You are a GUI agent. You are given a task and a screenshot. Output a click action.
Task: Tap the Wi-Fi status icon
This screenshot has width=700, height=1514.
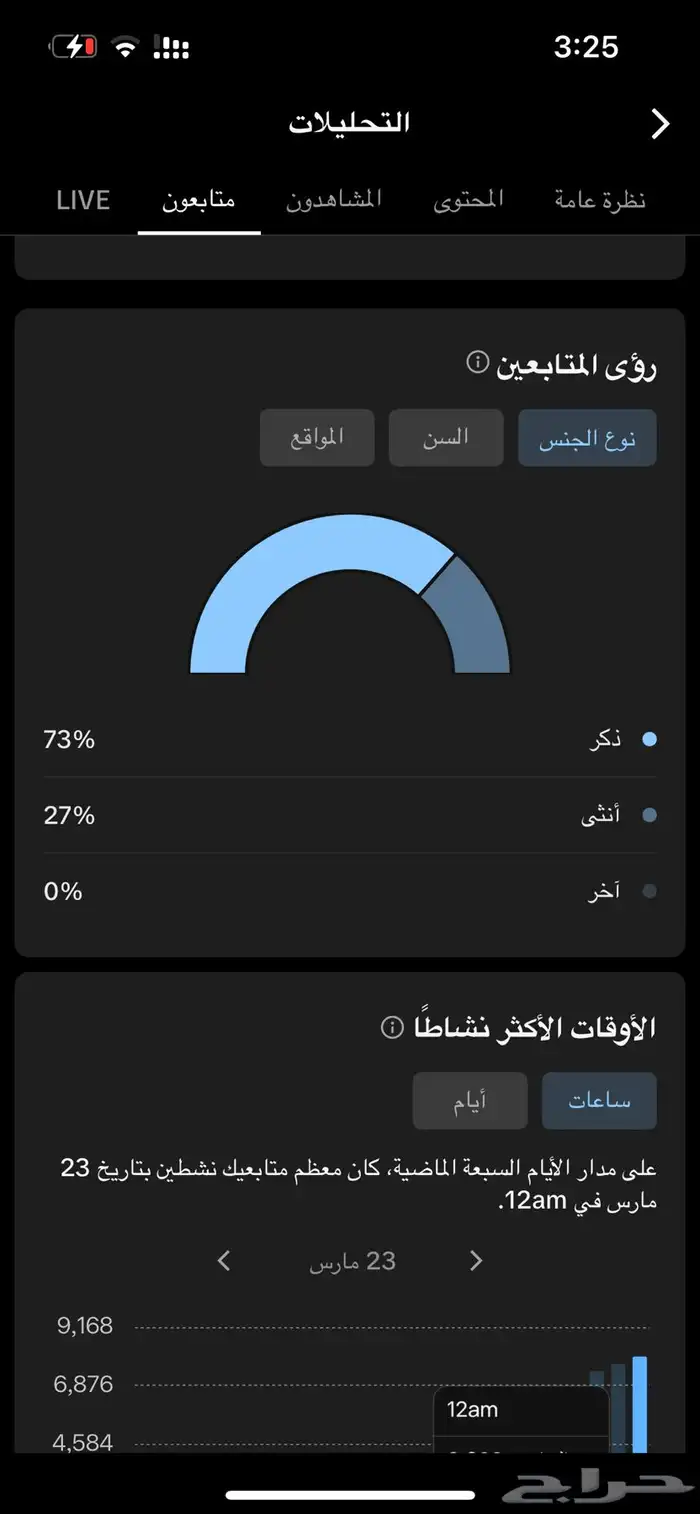click(125, 47)
